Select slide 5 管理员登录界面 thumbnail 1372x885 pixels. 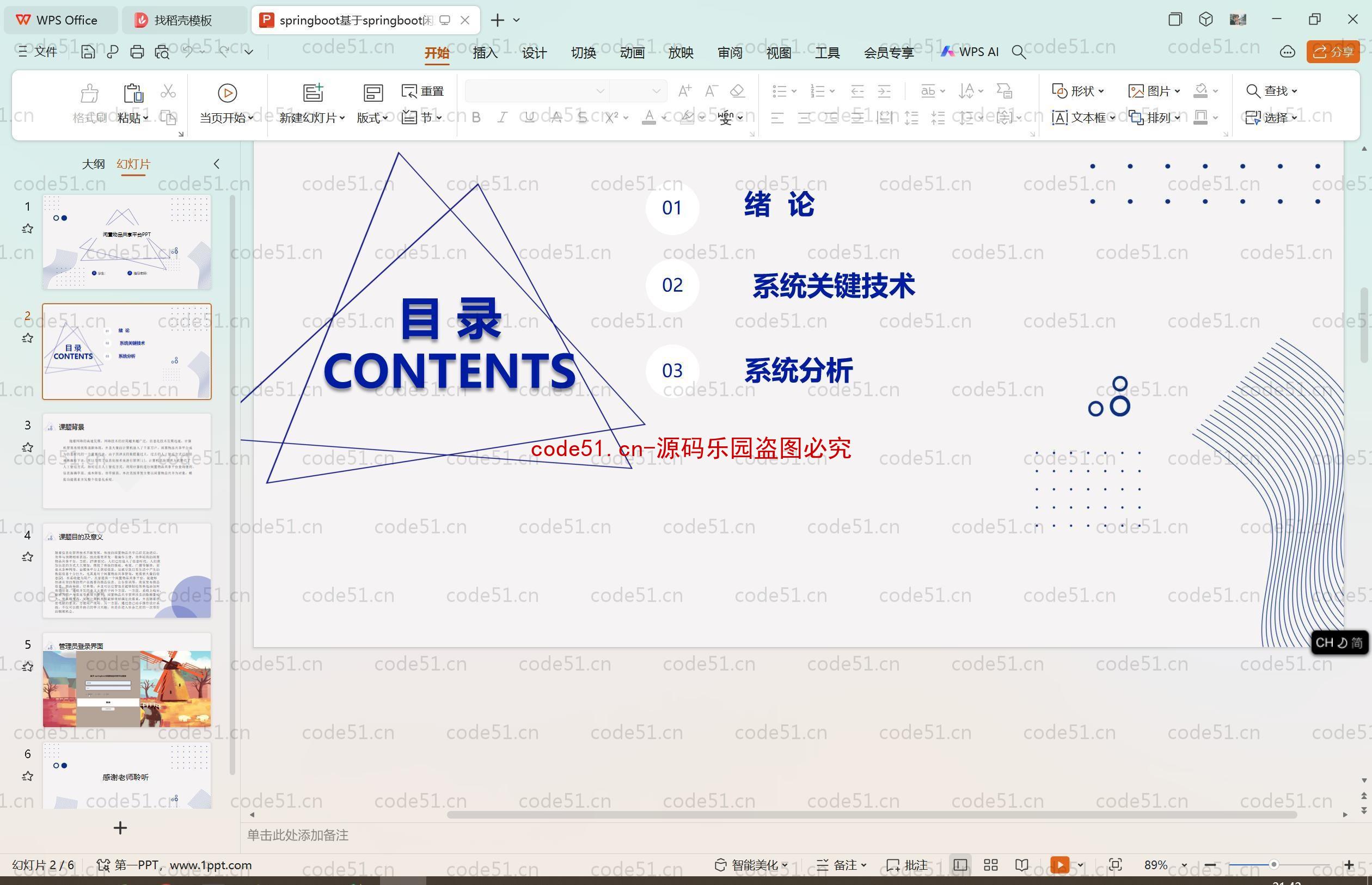click(126, 680)
